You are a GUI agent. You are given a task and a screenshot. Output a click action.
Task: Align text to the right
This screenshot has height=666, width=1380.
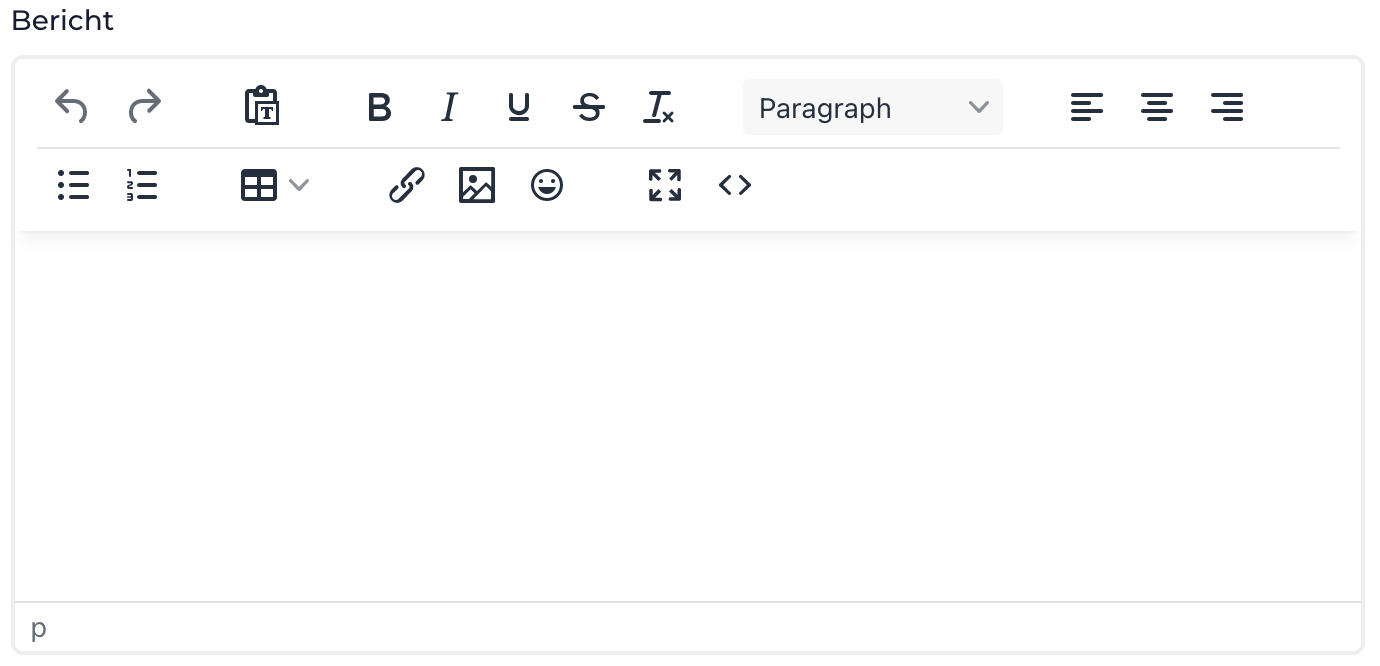pyautogui.click(x=1227, y=106)
